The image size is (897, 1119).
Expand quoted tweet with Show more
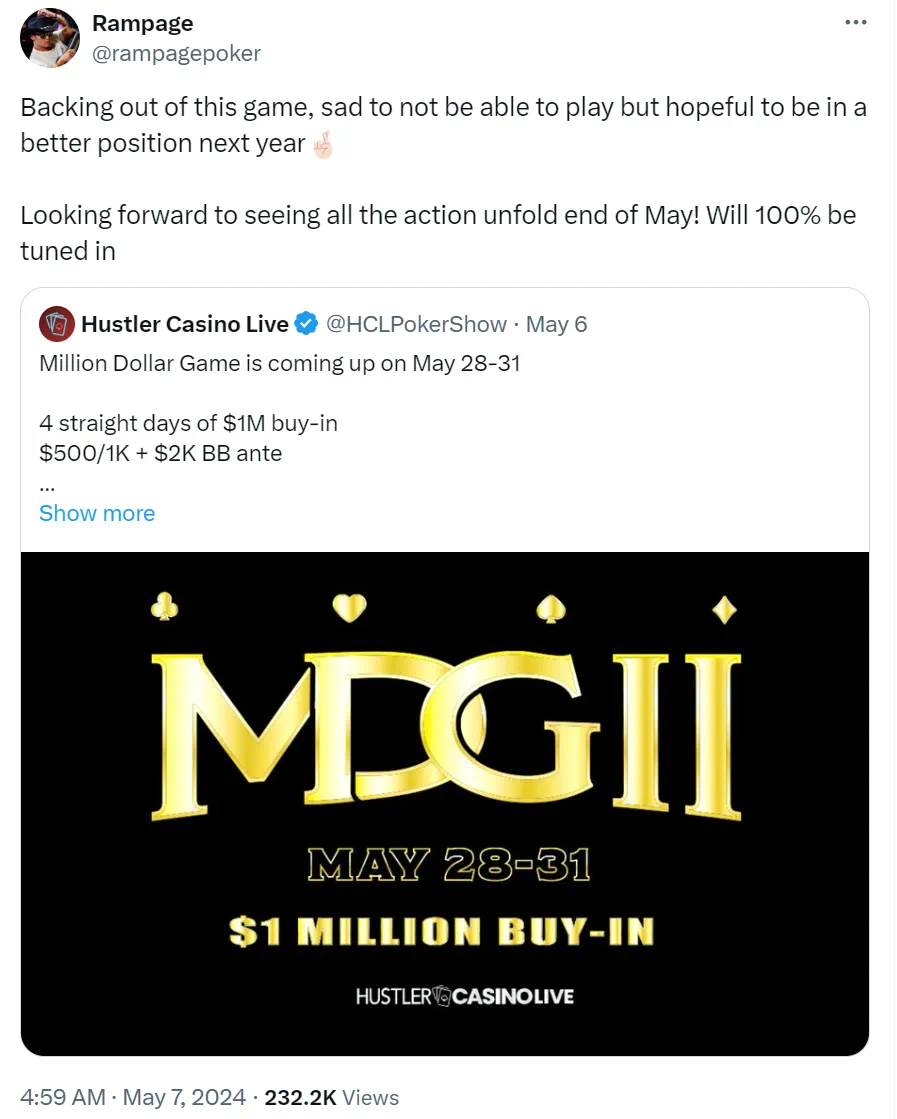(97, 513)
